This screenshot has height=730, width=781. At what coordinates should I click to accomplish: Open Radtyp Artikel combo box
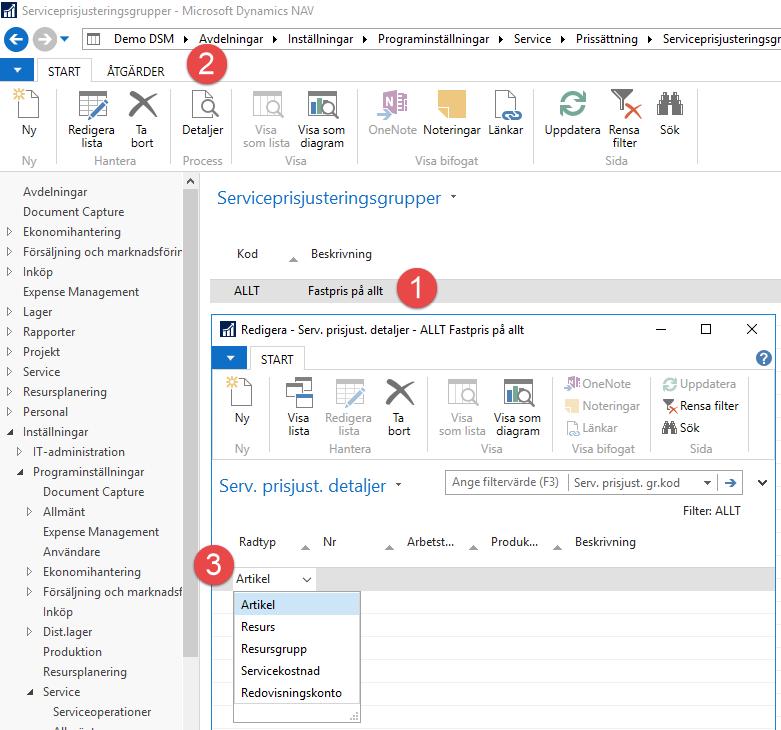[x=274, y=579]
